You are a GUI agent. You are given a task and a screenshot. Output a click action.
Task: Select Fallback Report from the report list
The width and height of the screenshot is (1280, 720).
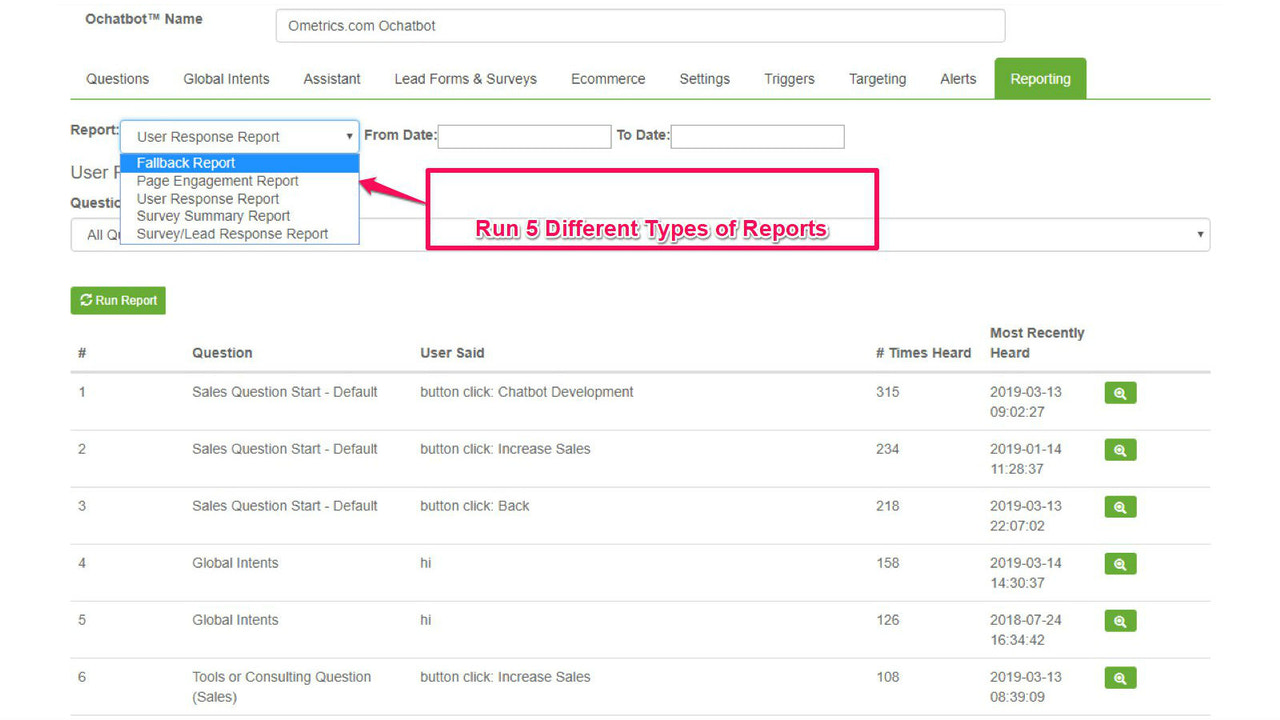(186, 162)
